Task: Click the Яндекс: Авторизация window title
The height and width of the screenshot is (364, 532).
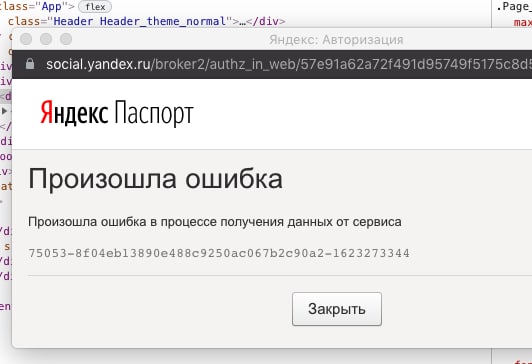Action: 336,40
